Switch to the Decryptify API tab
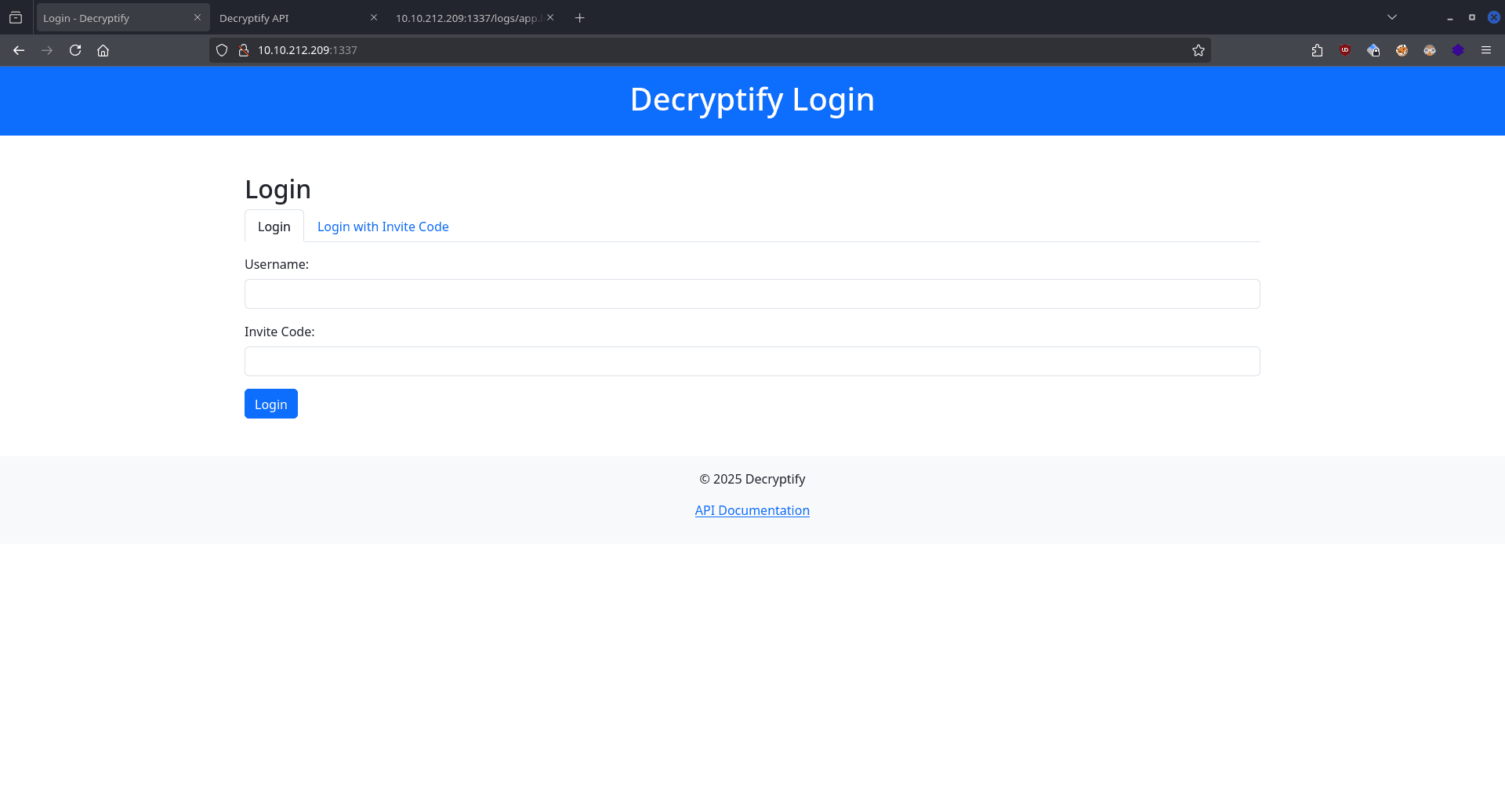 (290, 18)
